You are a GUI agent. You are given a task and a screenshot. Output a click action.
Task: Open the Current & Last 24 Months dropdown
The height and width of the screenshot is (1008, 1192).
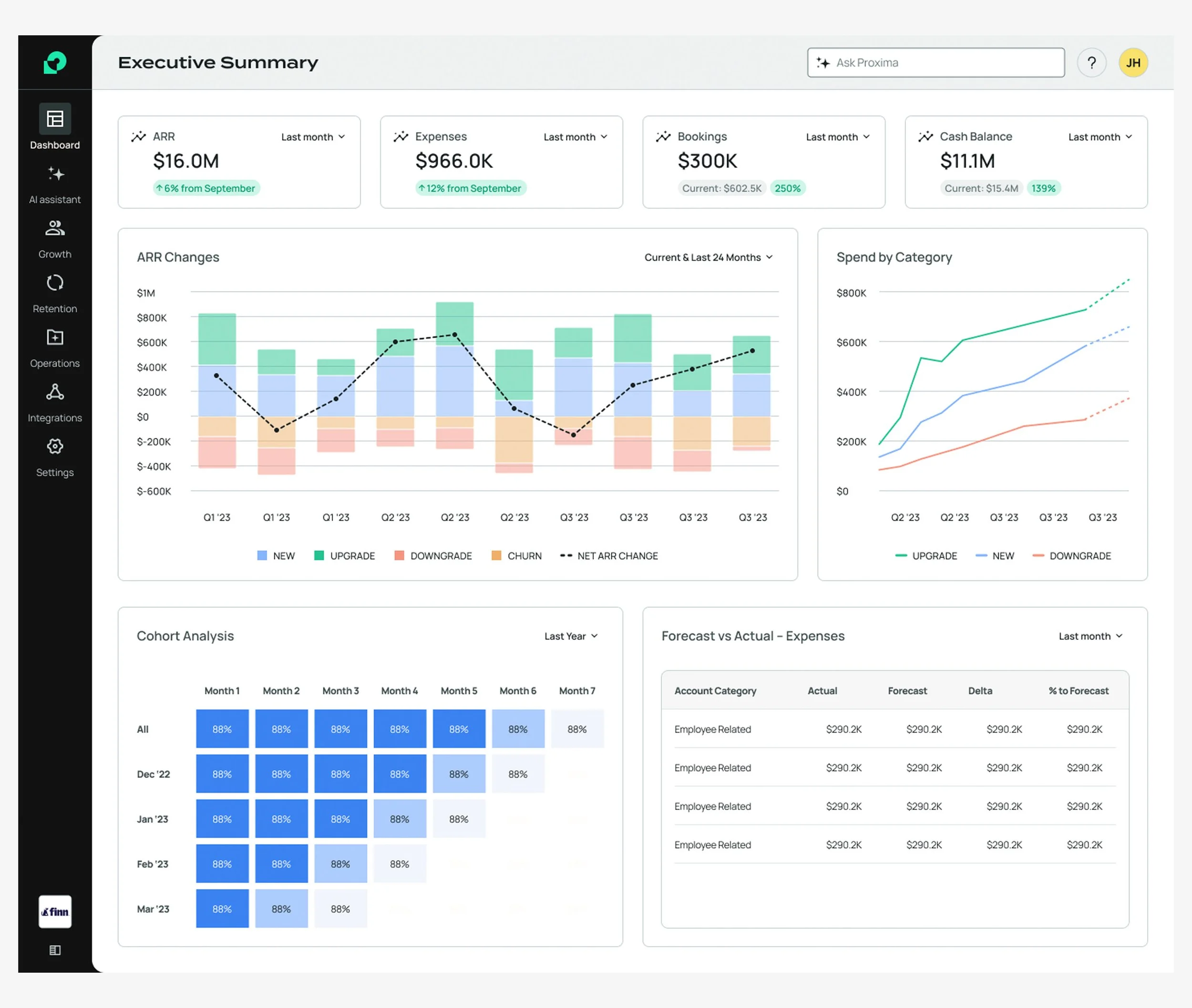[x=709, y=257]
